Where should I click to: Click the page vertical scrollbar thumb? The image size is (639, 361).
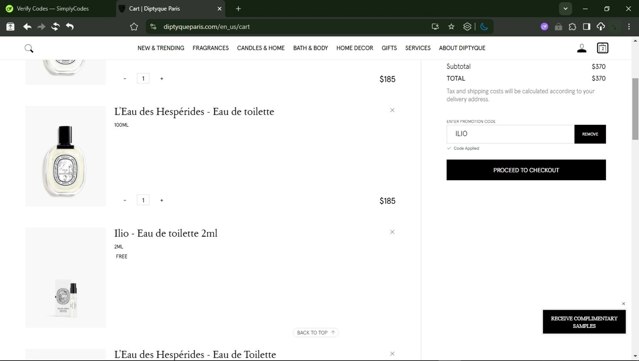[x=635, y=109]
